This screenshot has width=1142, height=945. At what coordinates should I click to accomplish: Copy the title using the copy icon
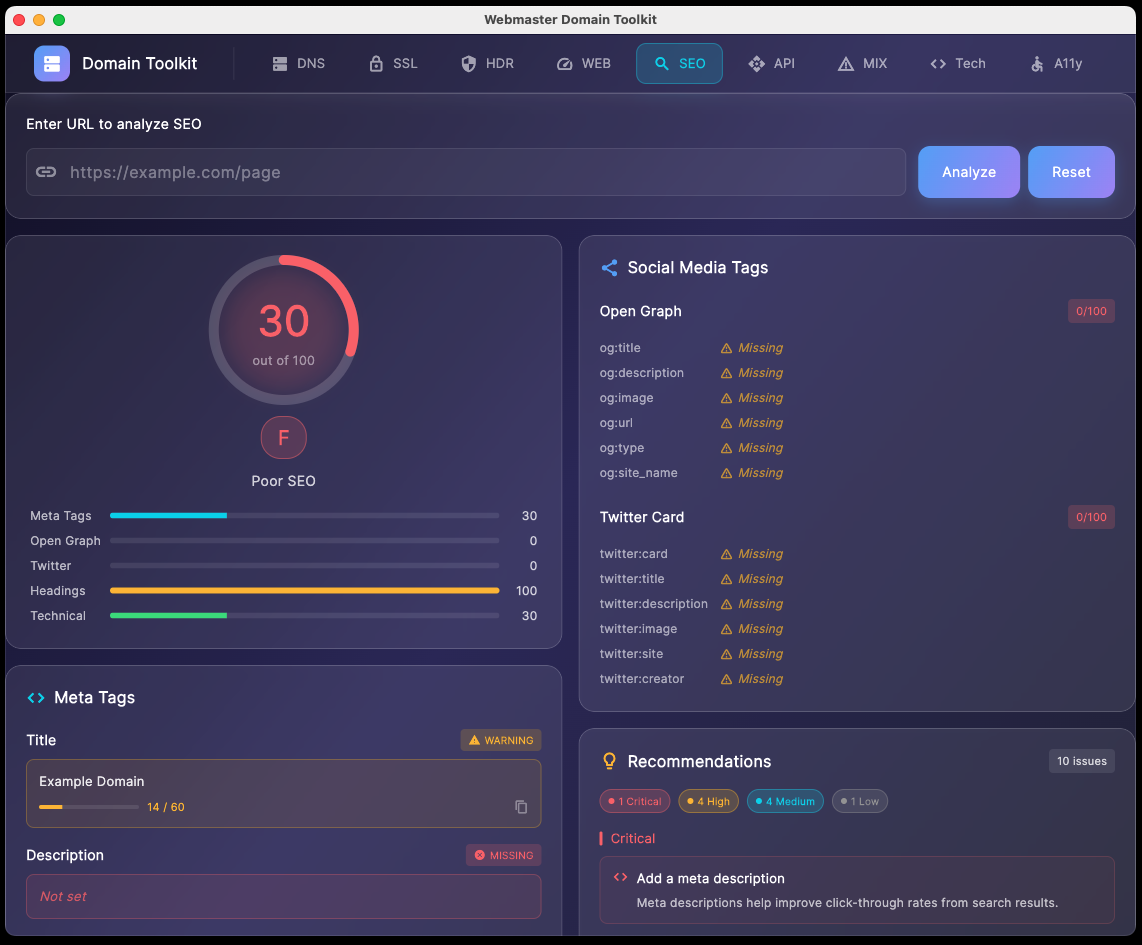click(x=521, y=807)
